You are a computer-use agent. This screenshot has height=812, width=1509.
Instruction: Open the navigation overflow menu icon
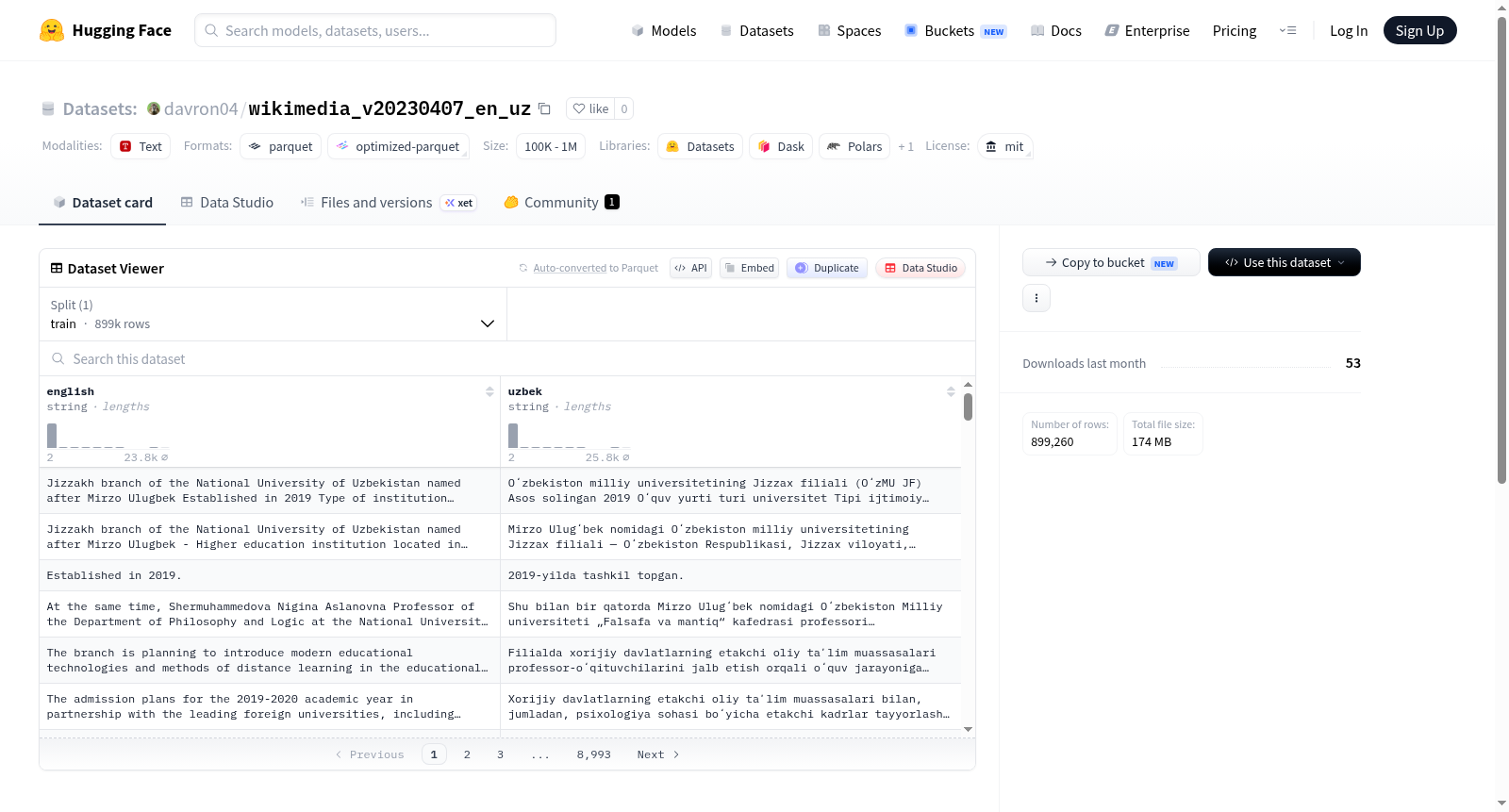pos(1287,30)
